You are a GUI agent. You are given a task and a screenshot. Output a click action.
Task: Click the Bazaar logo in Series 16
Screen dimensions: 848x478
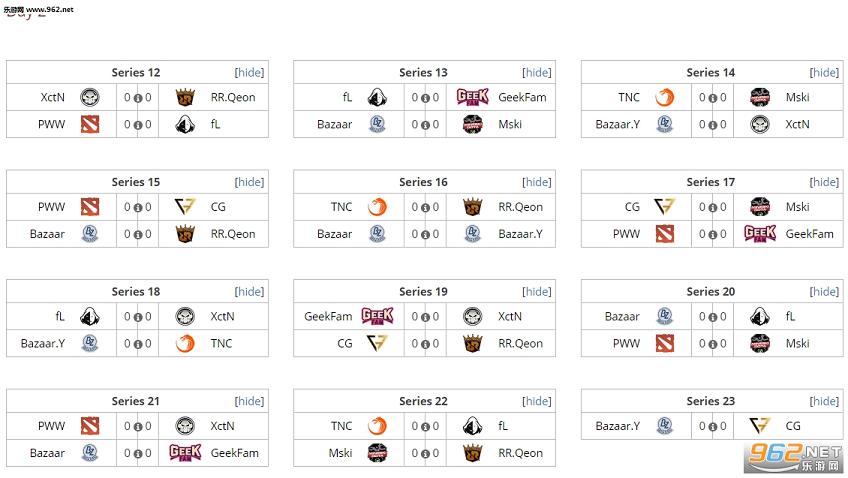click(x=377, y=234)
